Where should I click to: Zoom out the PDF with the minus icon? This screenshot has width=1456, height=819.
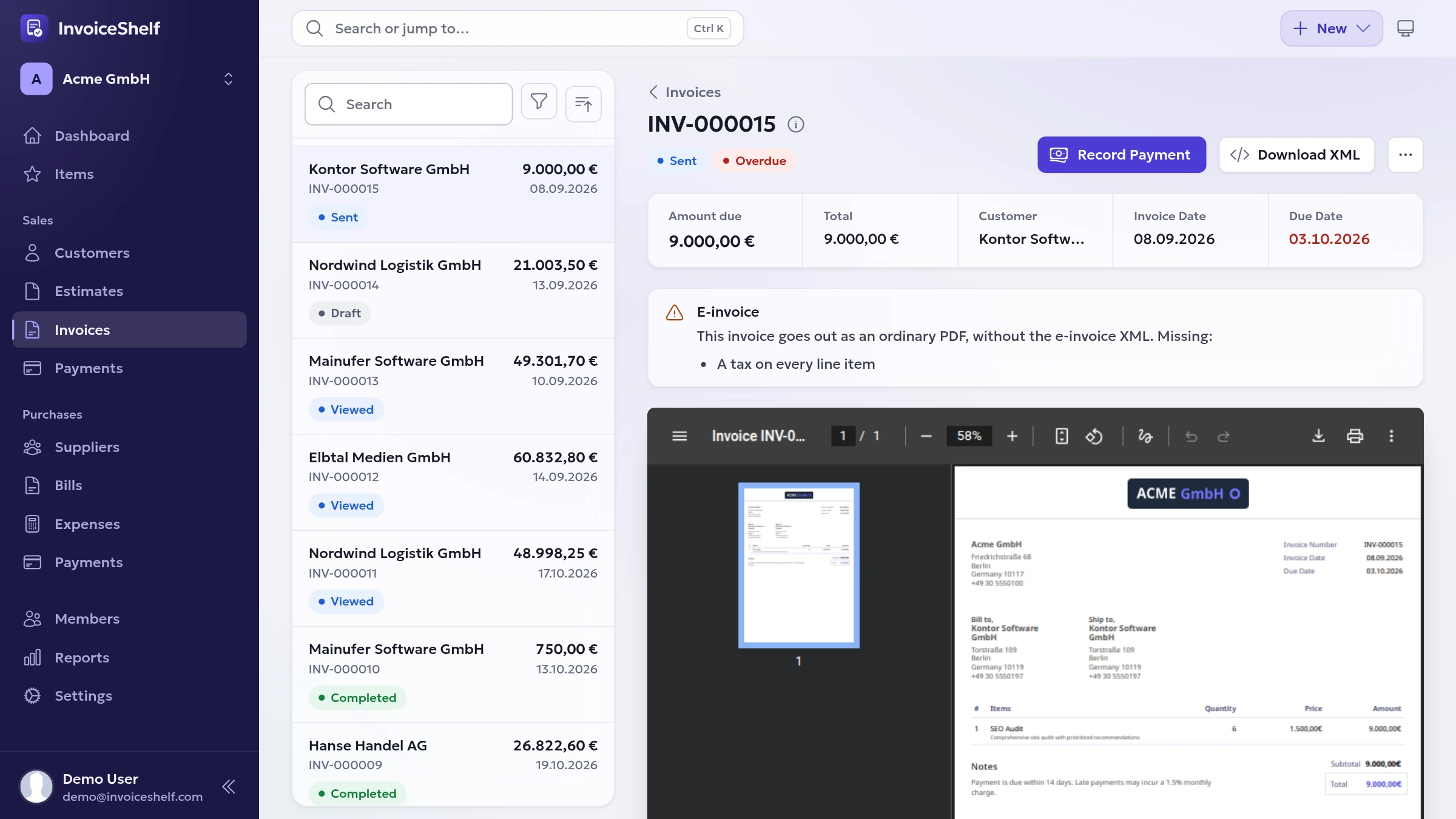pos(926,436)
